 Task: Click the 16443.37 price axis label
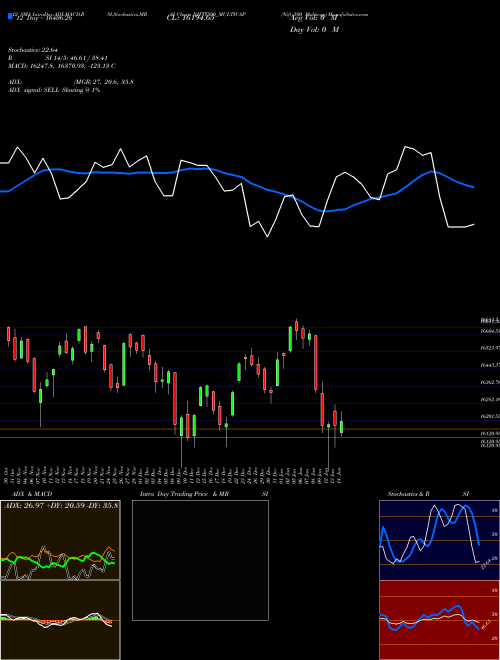point(490,365)
